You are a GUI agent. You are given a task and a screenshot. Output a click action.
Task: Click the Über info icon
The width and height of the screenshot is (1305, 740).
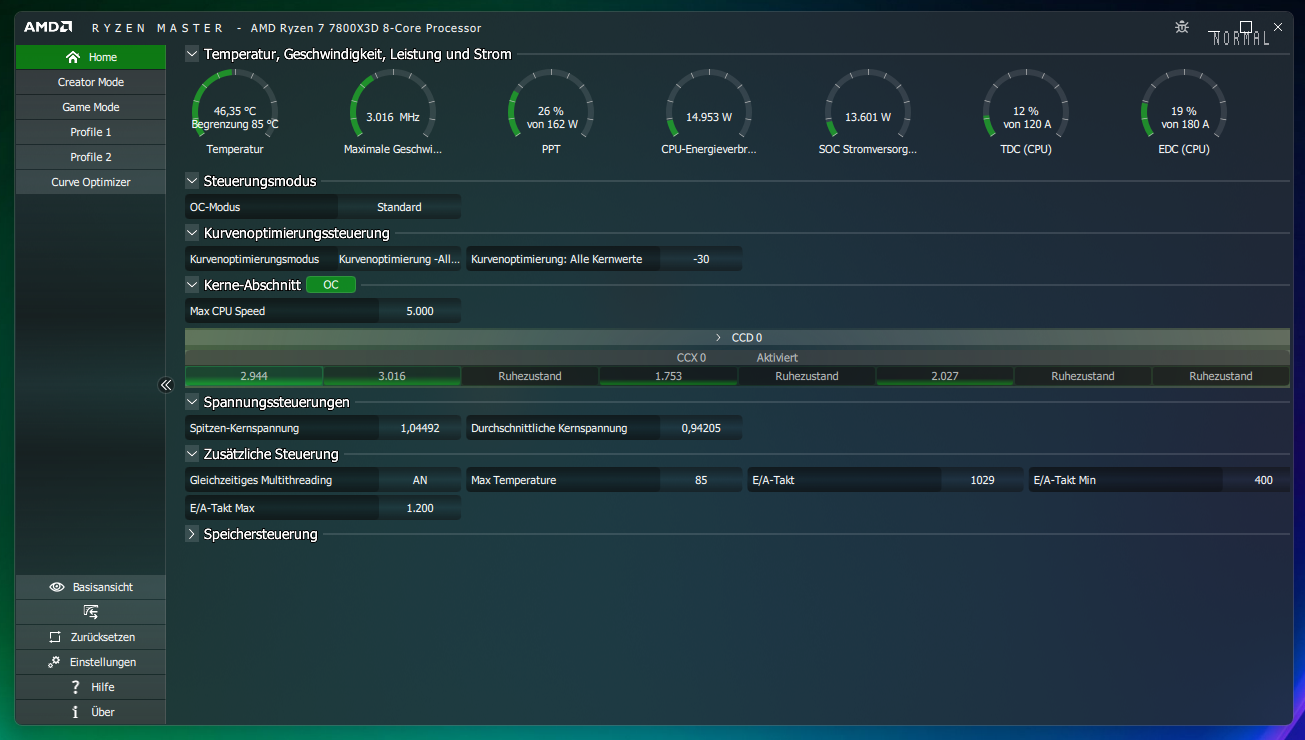tap(75, 712)
